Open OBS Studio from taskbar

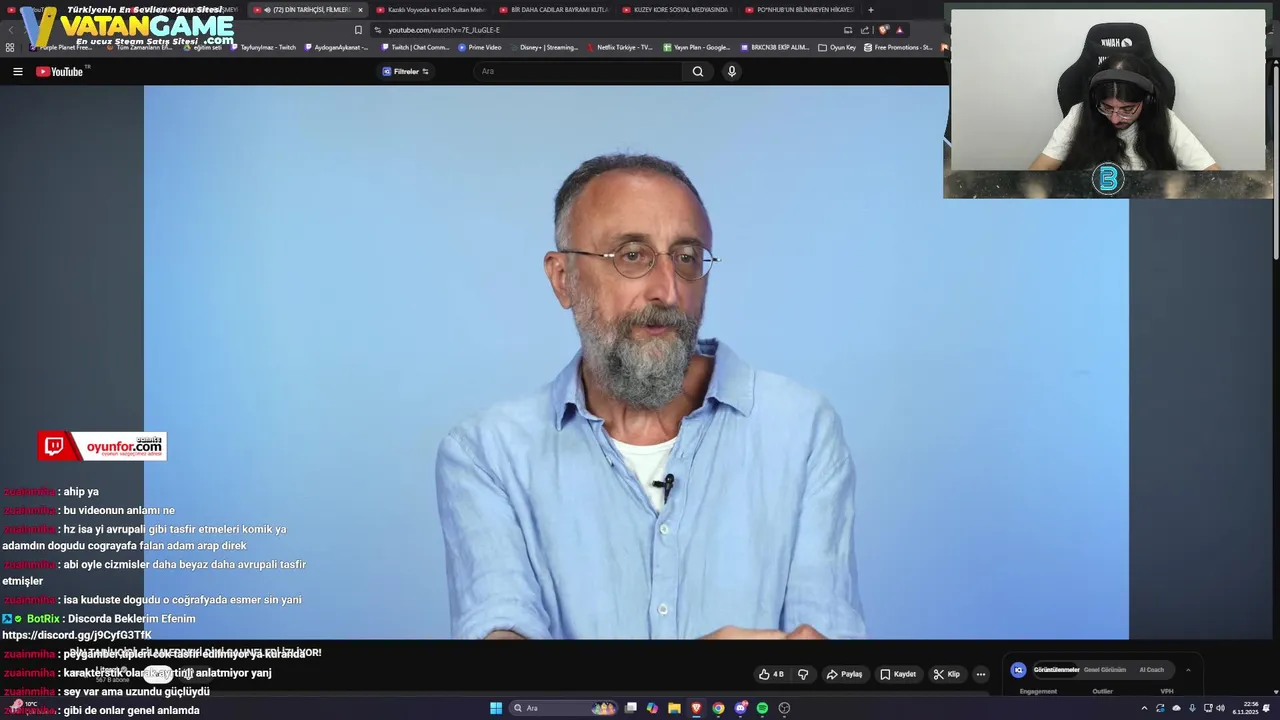tap(784, 708)
